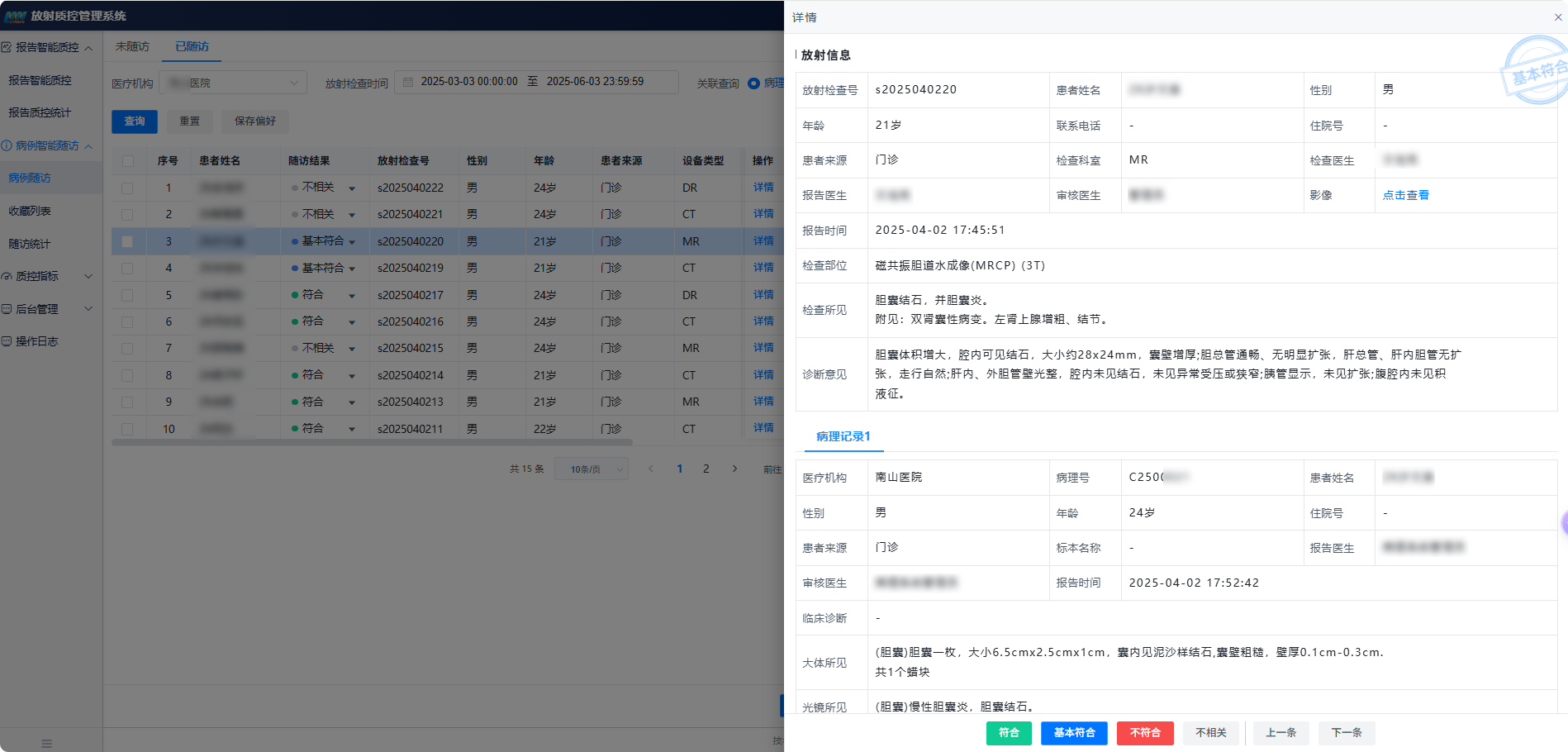Select the 病理 radio button
1568x752 pixels.
(753, 83)
